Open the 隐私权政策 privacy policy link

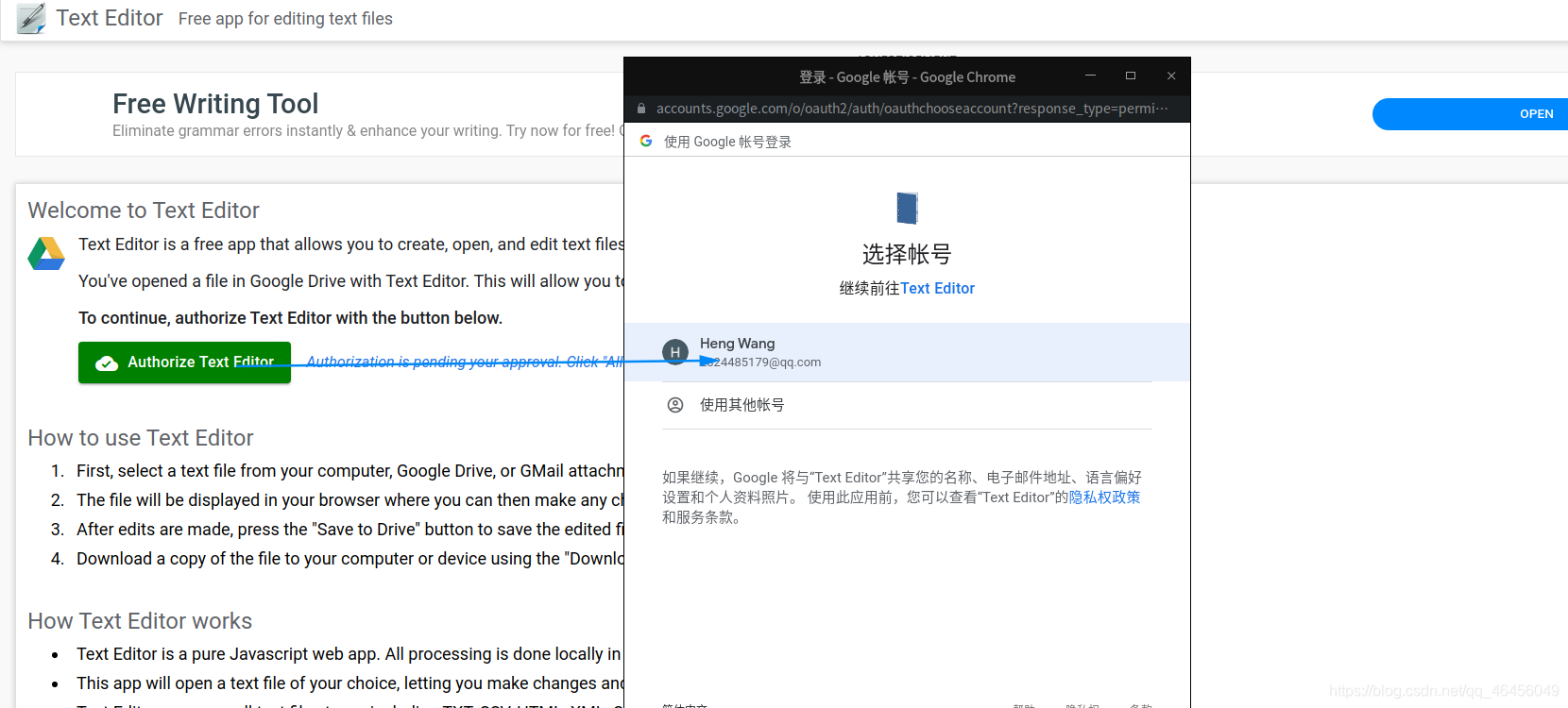1104,497
